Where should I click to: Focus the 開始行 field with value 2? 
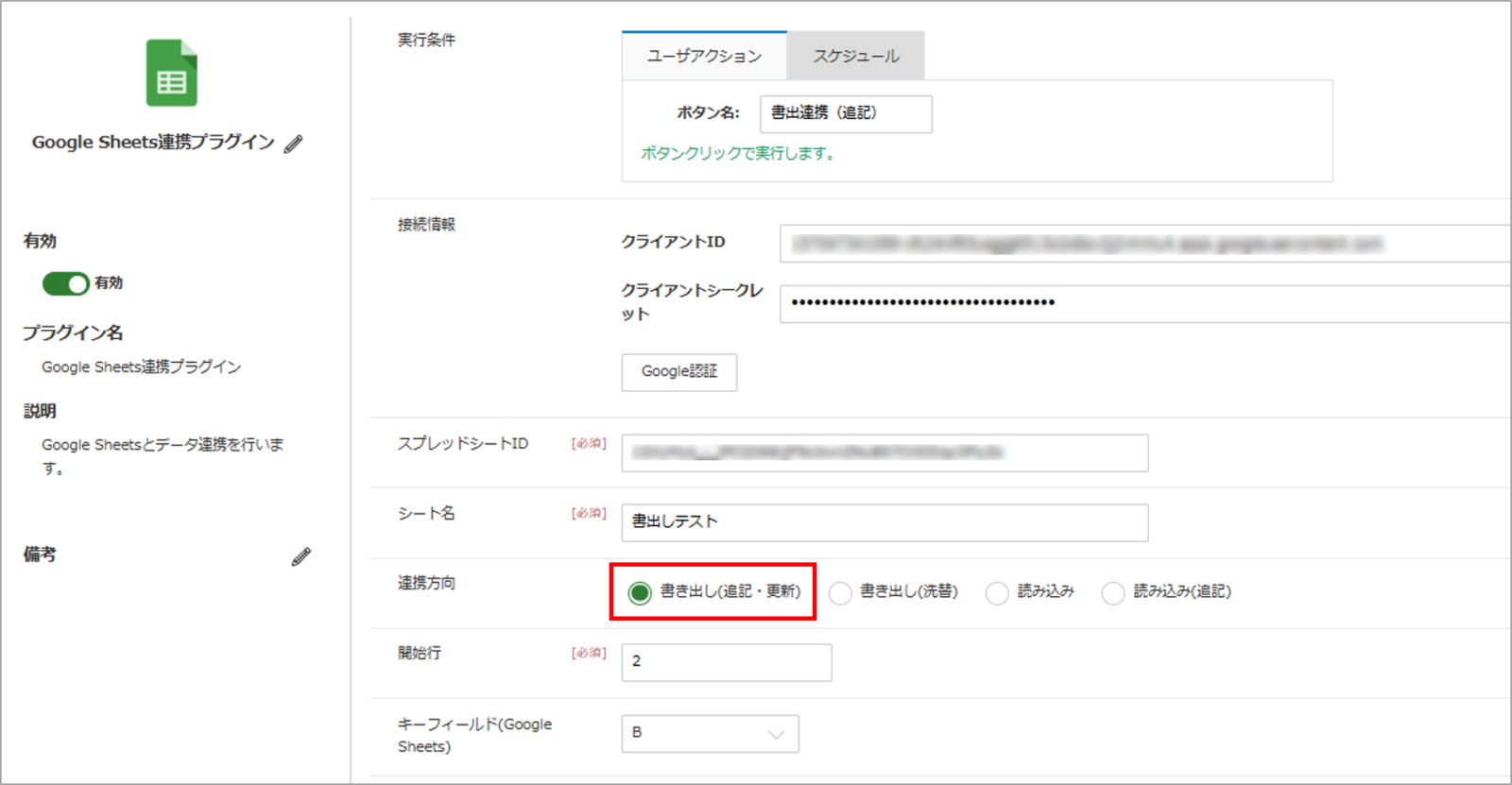(726, 662)
